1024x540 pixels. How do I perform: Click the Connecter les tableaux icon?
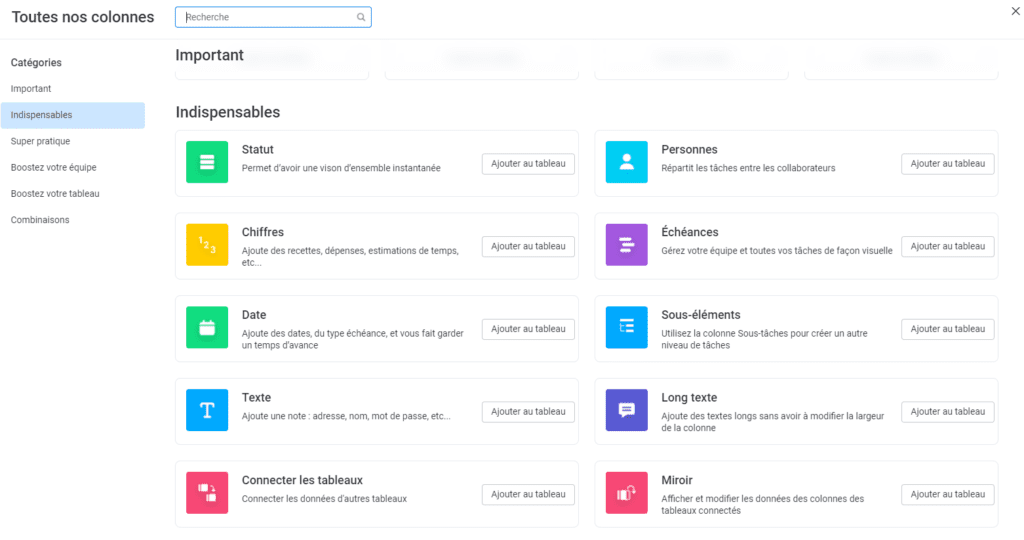tap(207, 493)
